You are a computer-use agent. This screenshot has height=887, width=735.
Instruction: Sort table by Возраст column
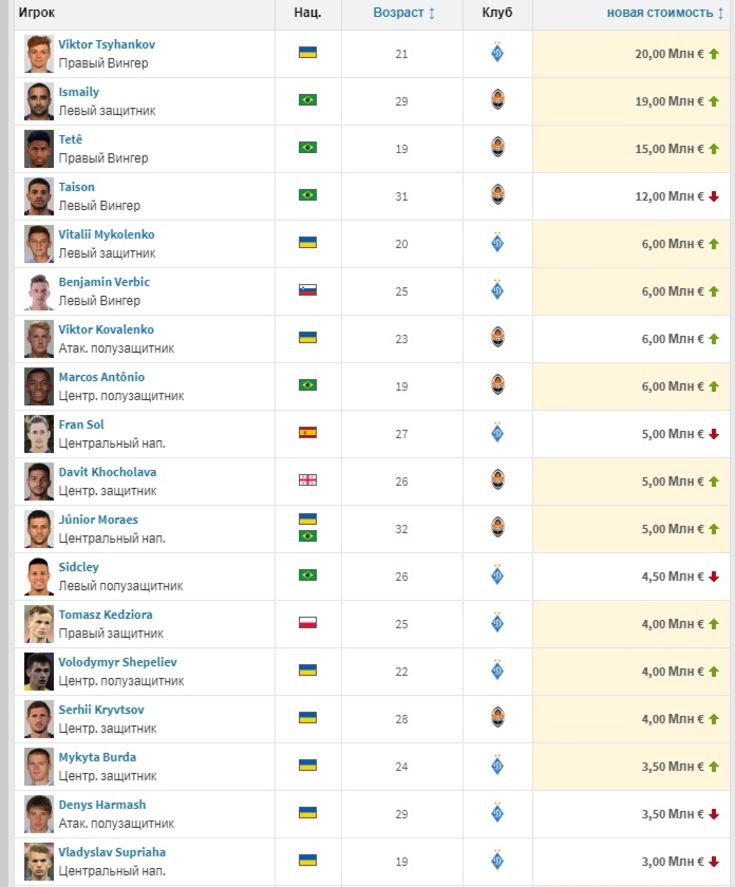coord(403,12)
